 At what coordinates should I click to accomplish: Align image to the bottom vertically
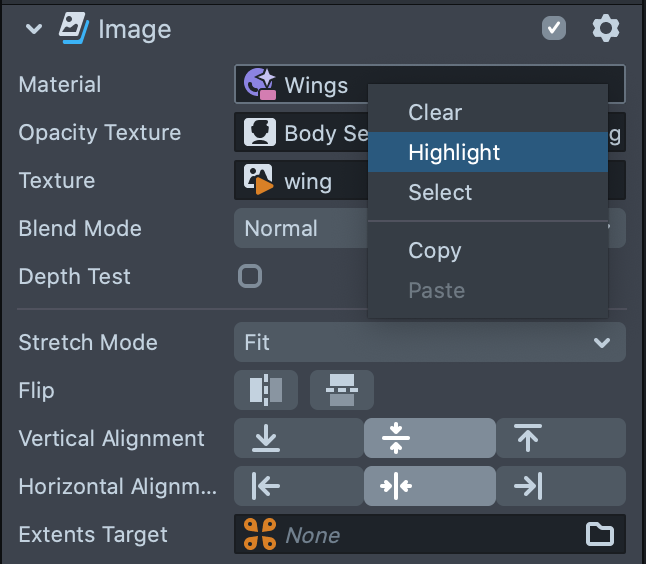point(299,438)
